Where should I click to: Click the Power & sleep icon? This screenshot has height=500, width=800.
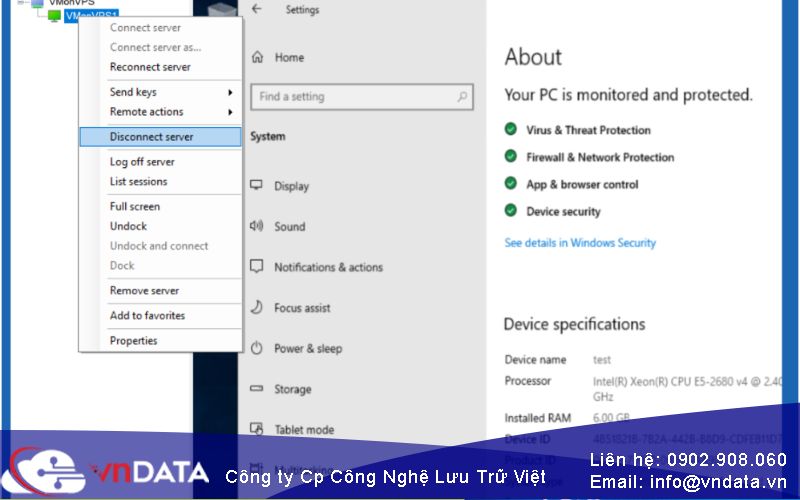point(257,348)
